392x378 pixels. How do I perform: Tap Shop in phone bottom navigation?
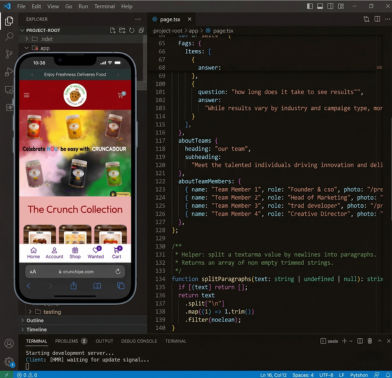pos(75,253)
